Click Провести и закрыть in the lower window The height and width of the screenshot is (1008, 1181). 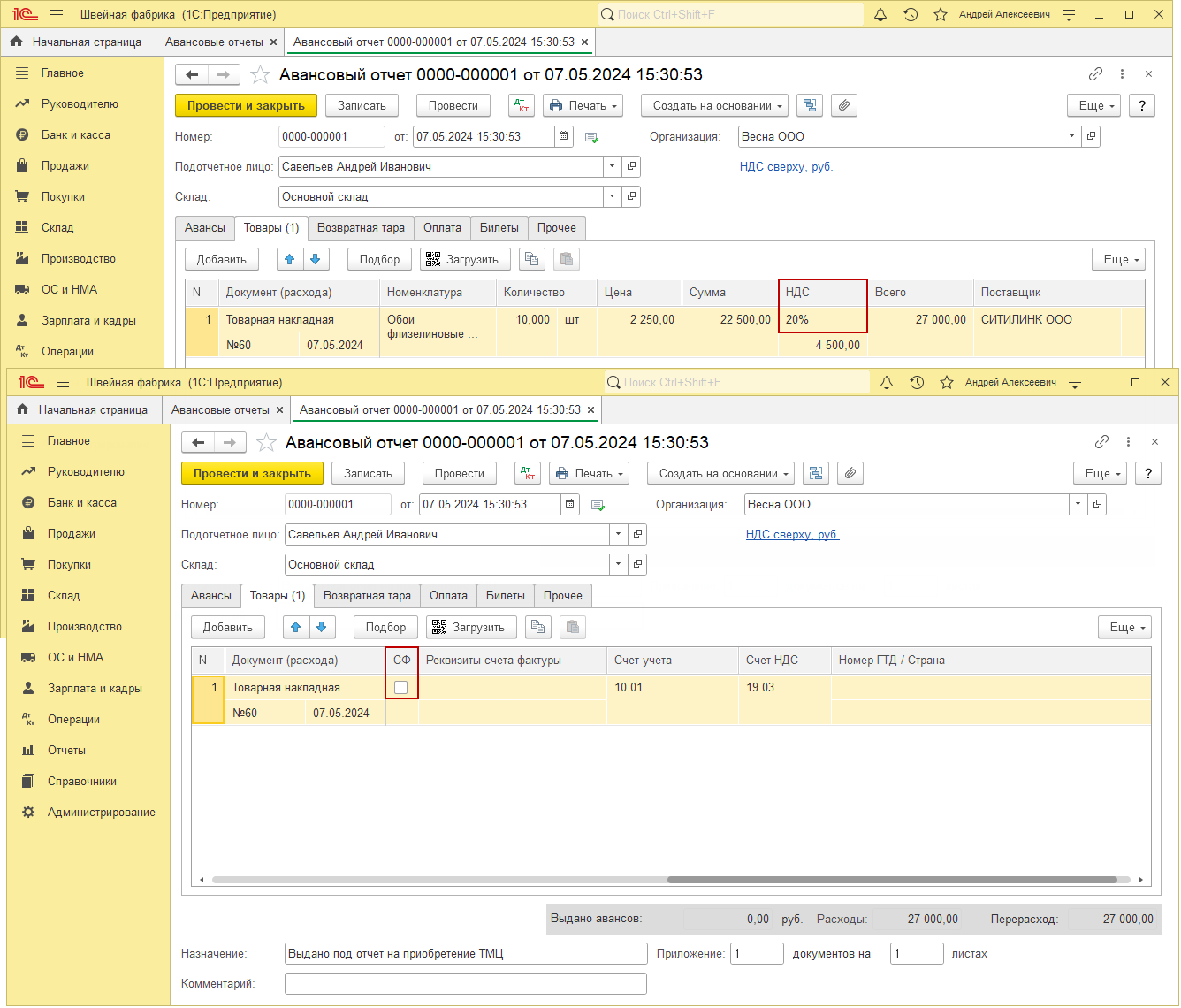(x=252, y=474)
